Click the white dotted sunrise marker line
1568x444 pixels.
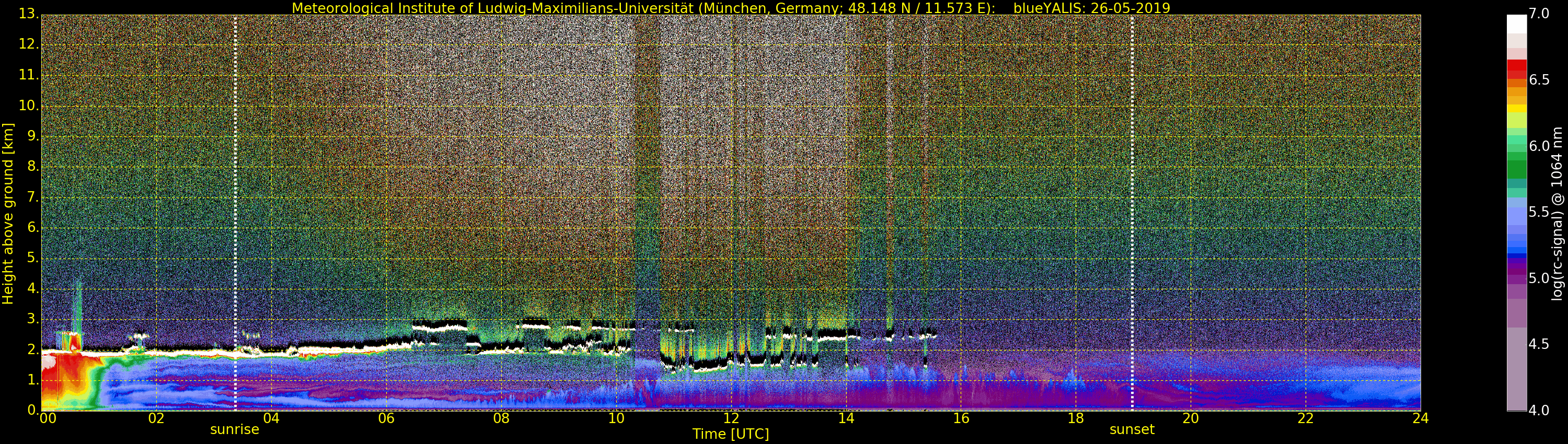(x=236, y=213)
